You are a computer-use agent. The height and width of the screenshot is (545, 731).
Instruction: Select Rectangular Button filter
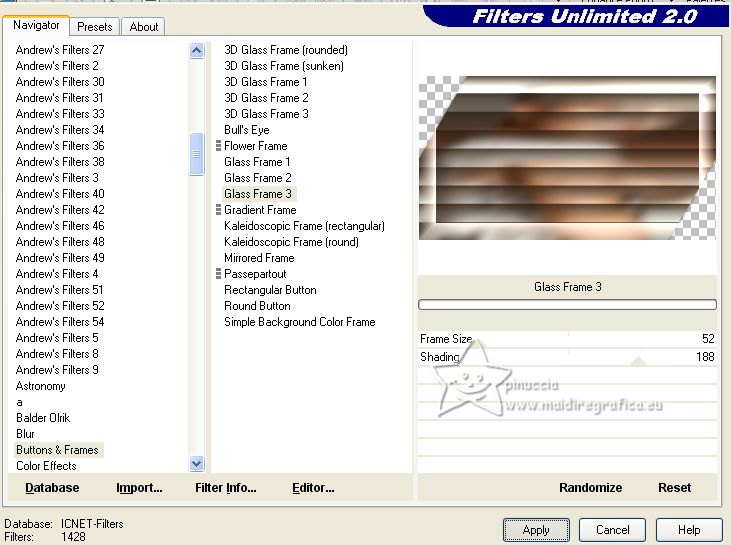(270, 290)
